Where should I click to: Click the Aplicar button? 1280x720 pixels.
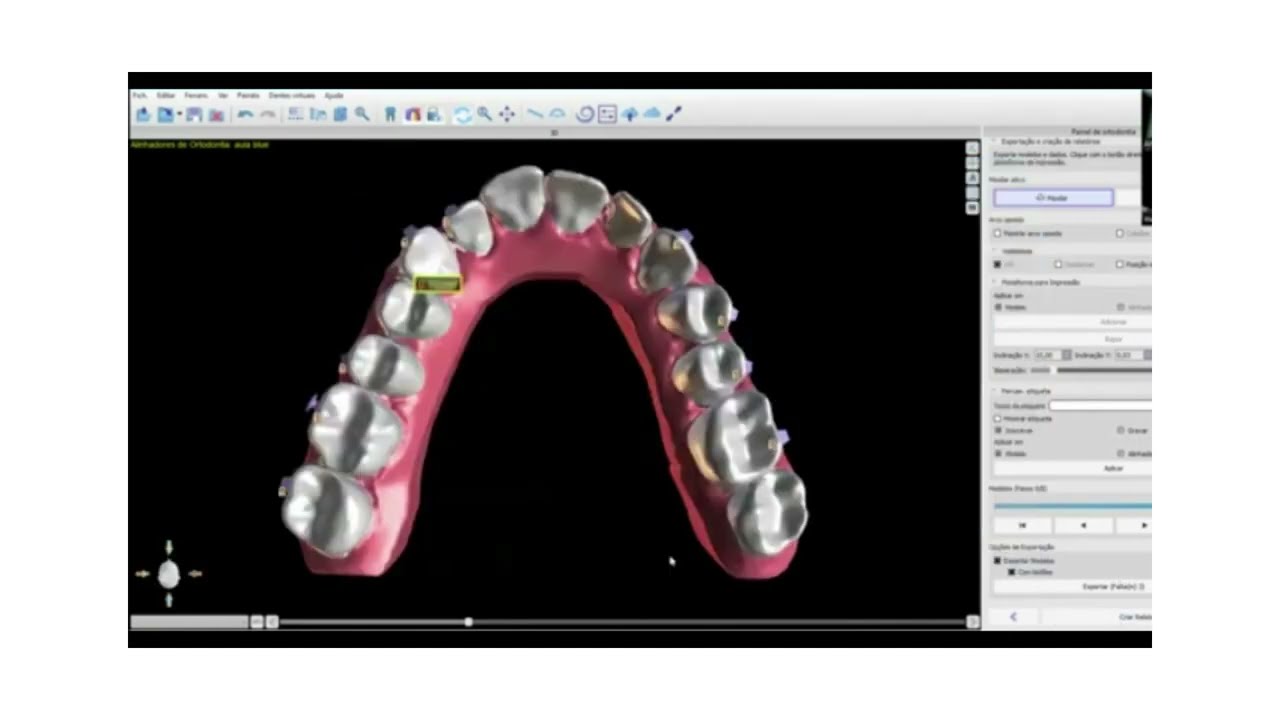click(x=1072, y=468)
